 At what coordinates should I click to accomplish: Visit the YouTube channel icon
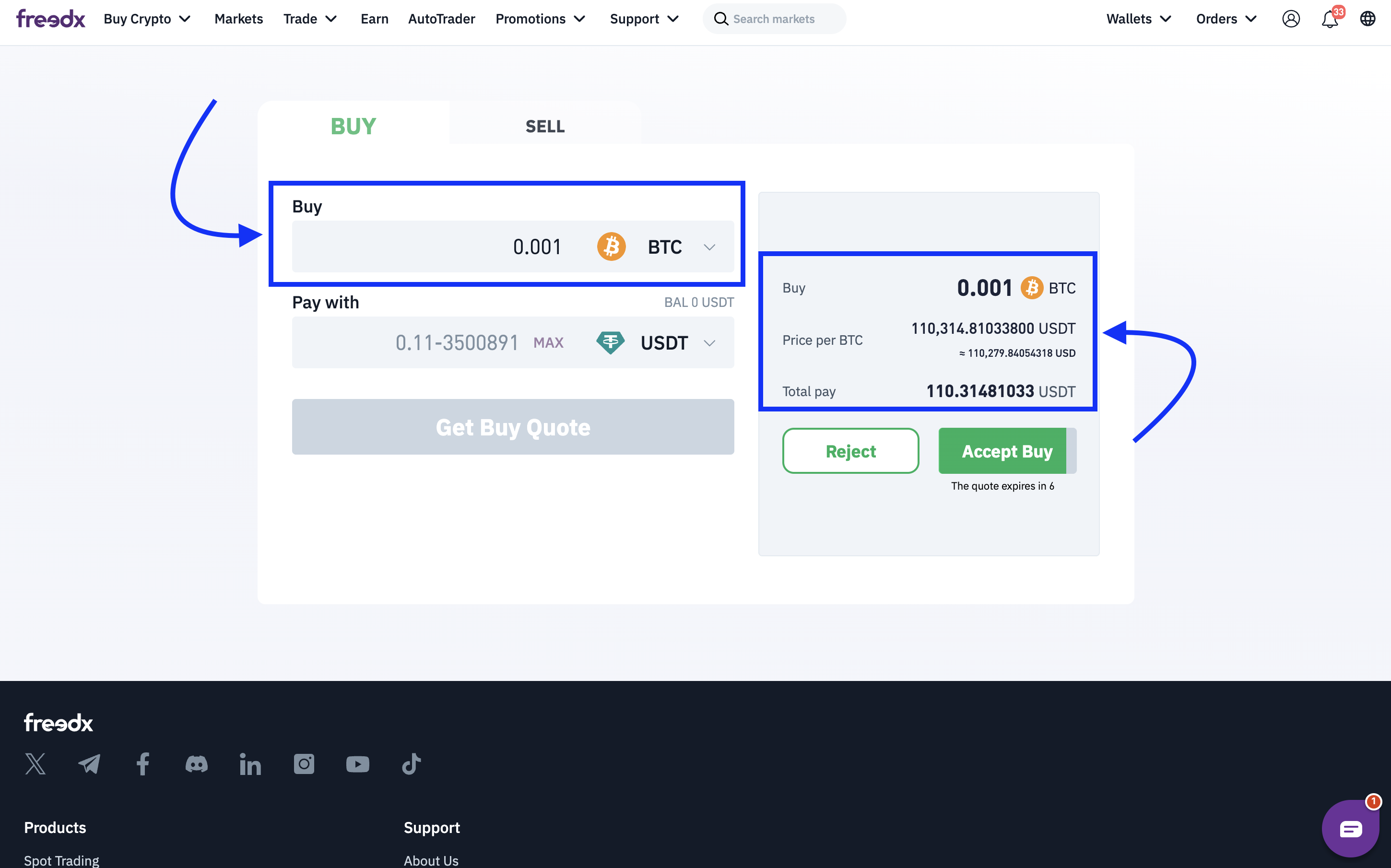point(358,764)
